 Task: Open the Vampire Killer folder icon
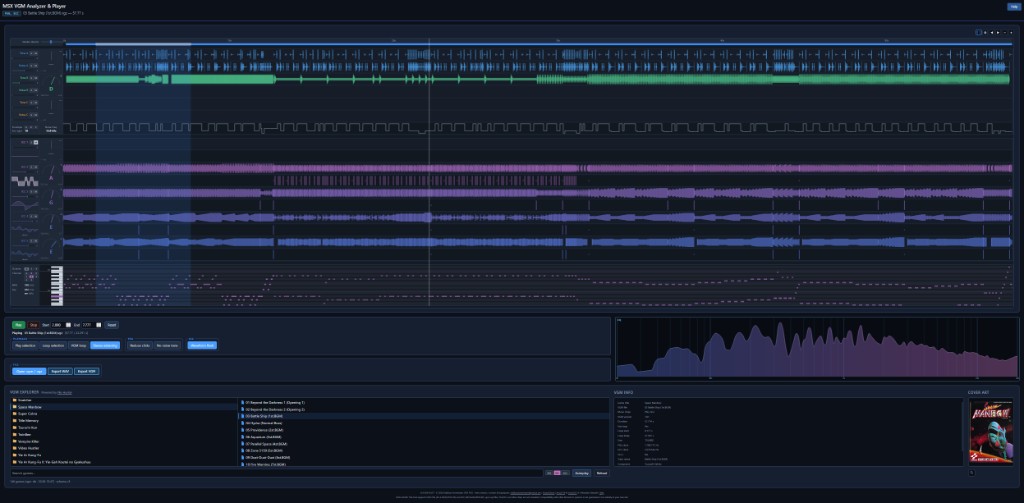[14, 441]
